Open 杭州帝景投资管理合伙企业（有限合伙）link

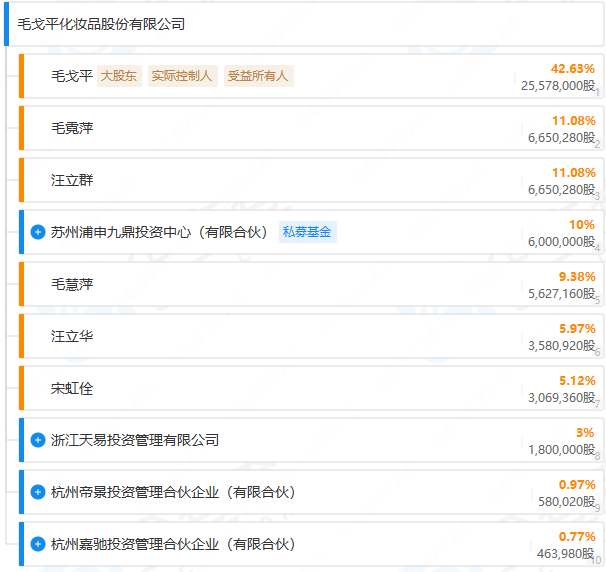[x=175, y=492]
